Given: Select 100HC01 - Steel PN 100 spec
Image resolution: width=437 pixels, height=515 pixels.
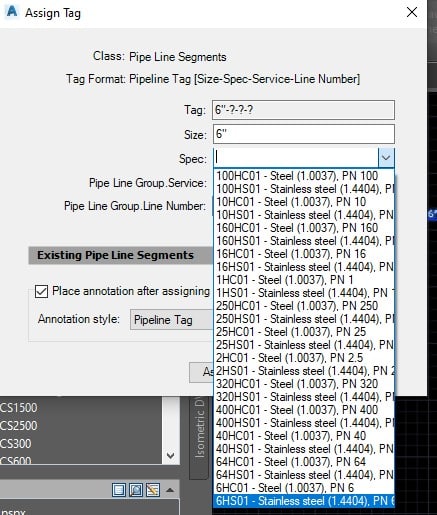Looking at the screenshot, I should [x=304, y=176].
